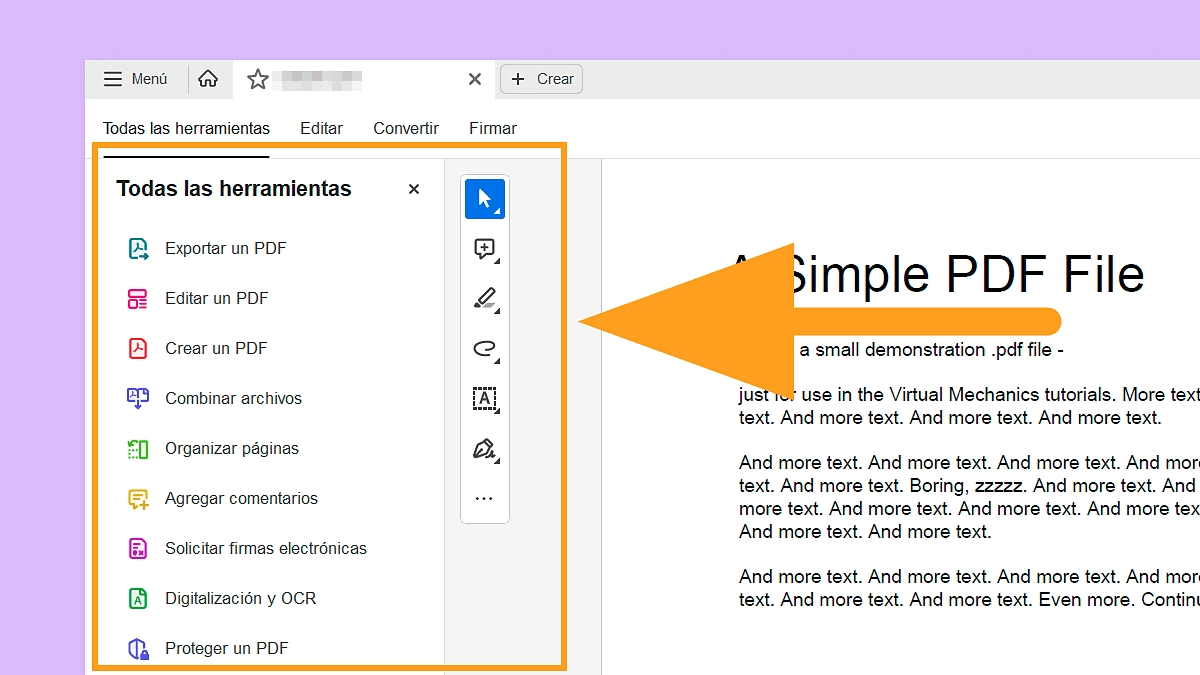Screen dimensions: 1200x675
Task: Select the text selection box tool
Action: 484,398
